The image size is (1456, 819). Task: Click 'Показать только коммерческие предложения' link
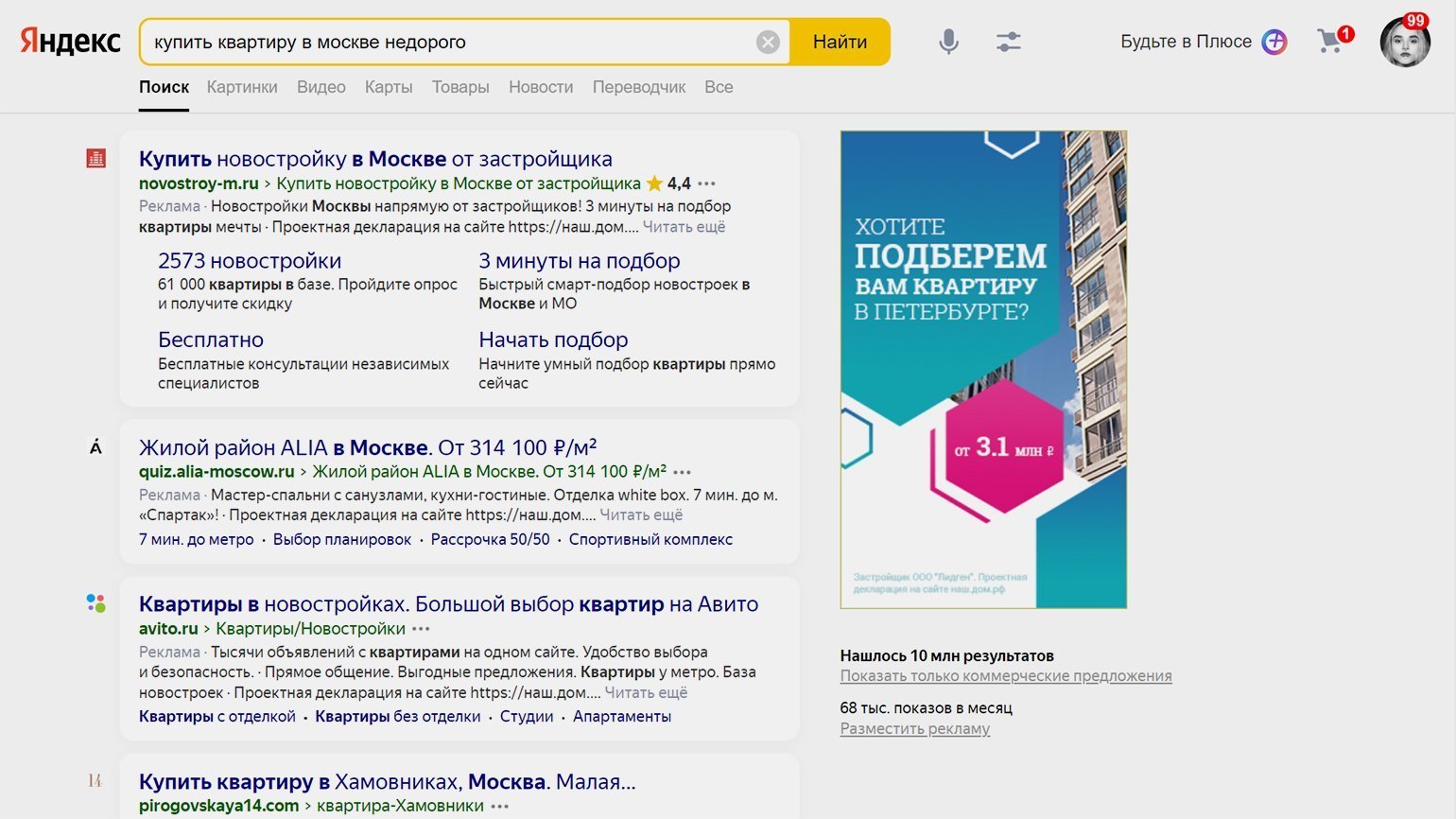1005,676
